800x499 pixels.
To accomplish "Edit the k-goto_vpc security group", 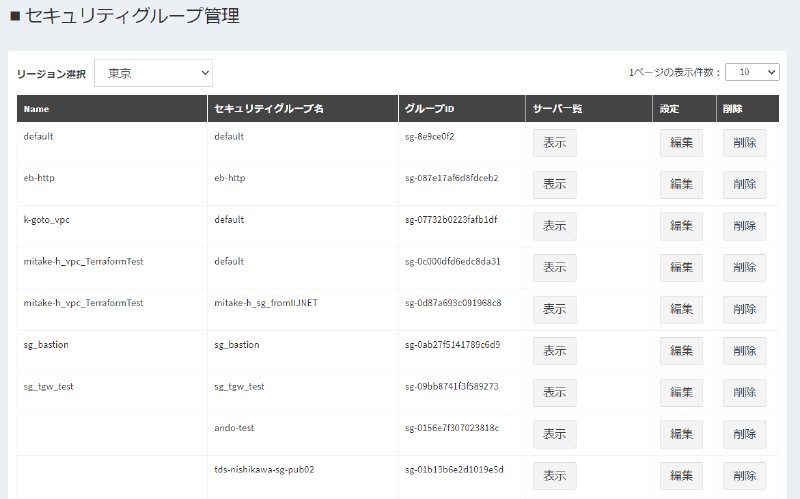I will coord(681,226).
